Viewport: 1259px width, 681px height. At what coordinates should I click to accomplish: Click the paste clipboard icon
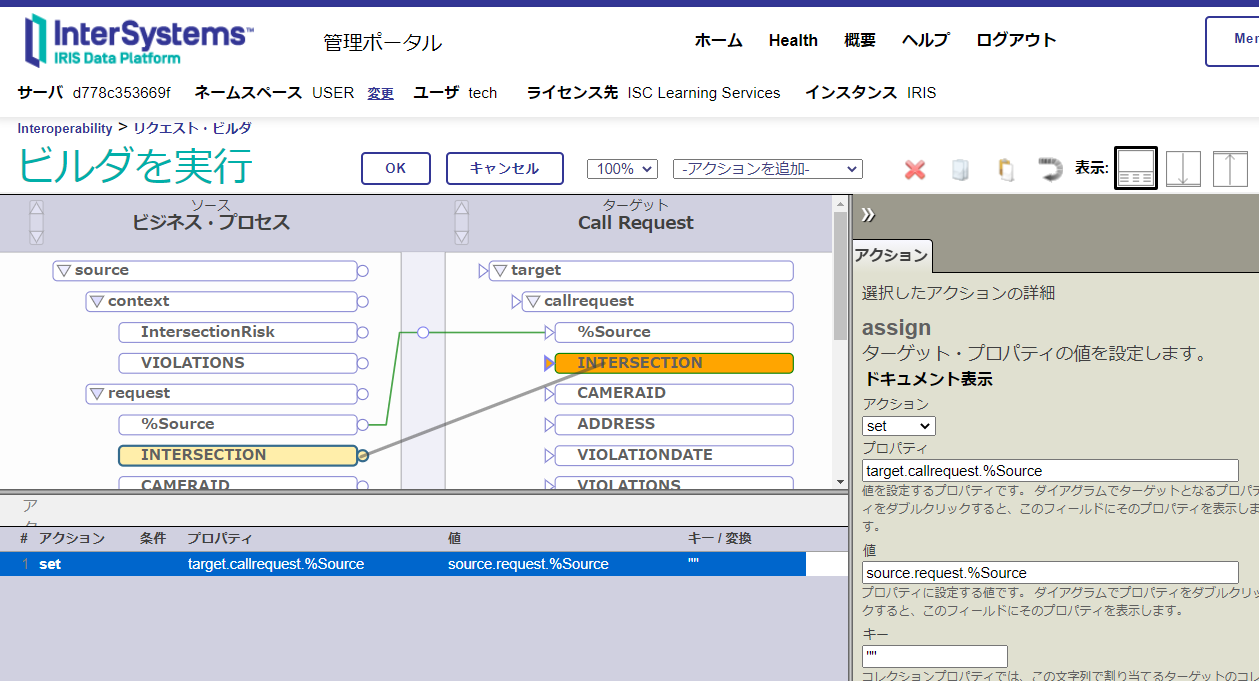1005,169
